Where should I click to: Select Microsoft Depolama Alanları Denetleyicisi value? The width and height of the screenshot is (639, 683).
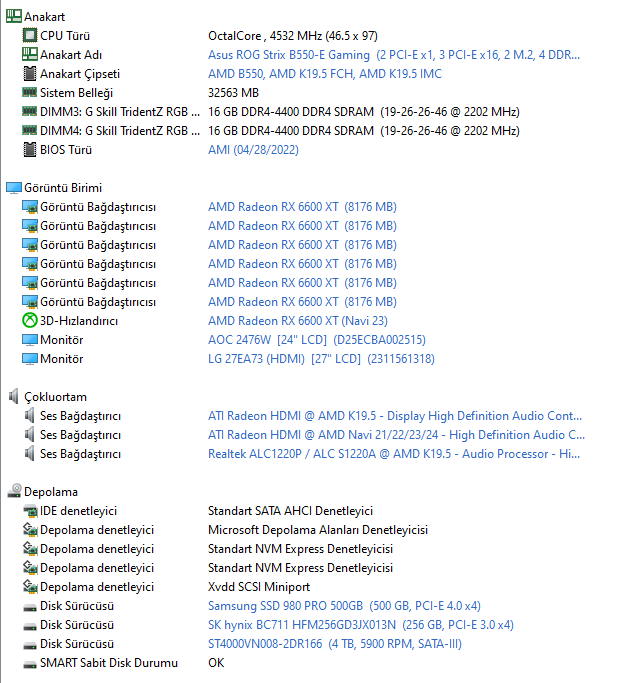(318, 530)
